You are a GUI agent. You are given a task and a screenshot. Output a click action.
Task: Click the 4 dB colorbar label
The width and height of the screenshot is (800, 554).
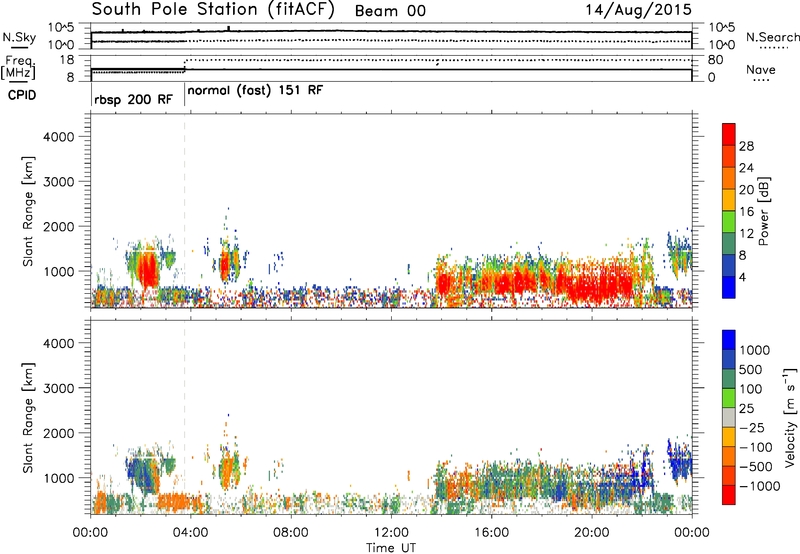pos(742,277)
